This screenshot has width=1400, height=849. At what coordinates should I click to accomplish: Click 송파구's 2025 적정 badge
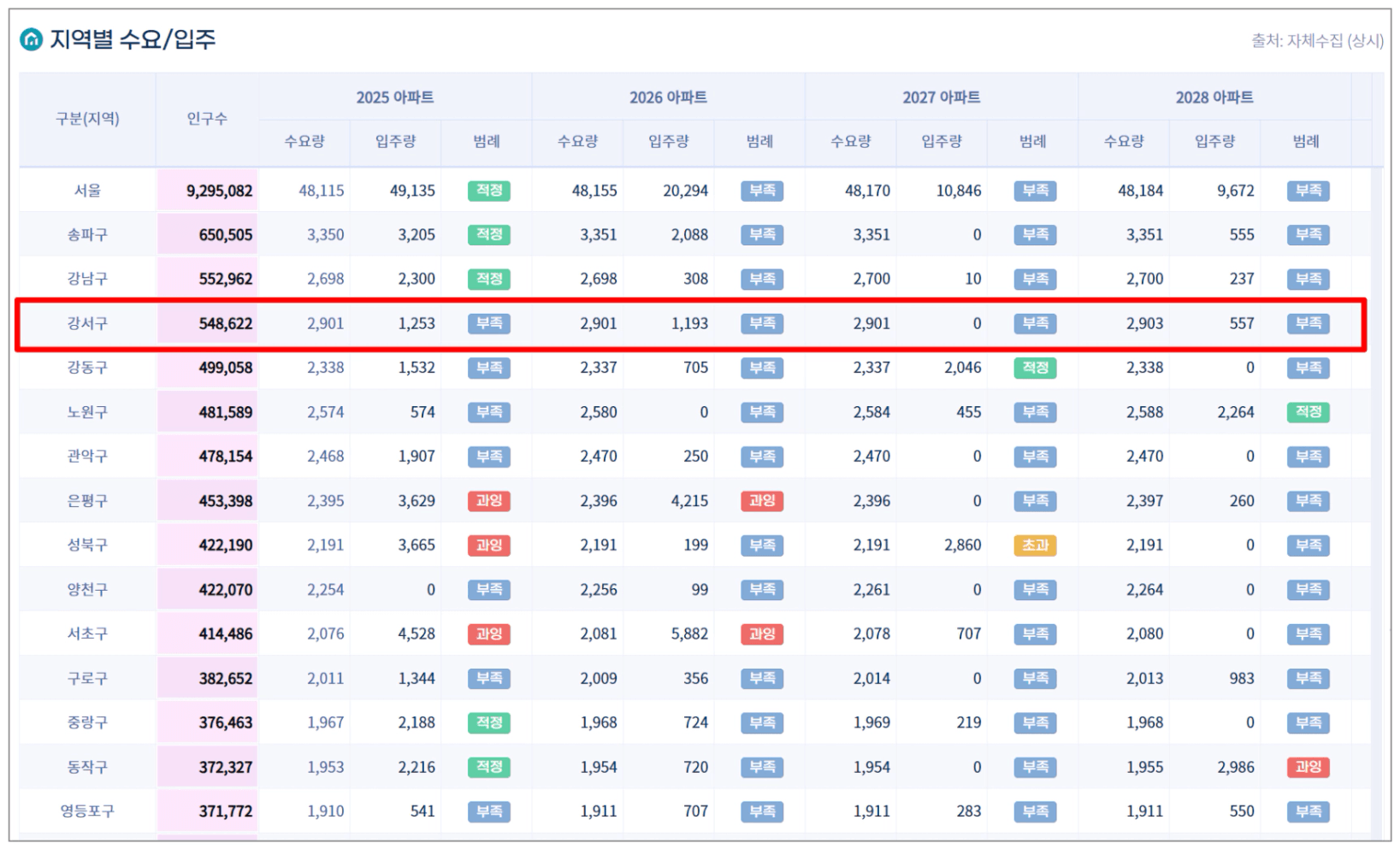pos(489,234)
